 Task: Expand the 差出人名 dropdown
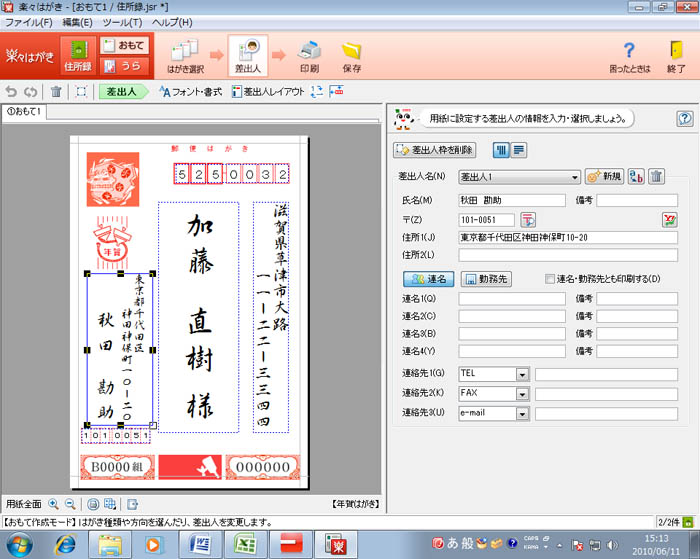tap(574, 177)
